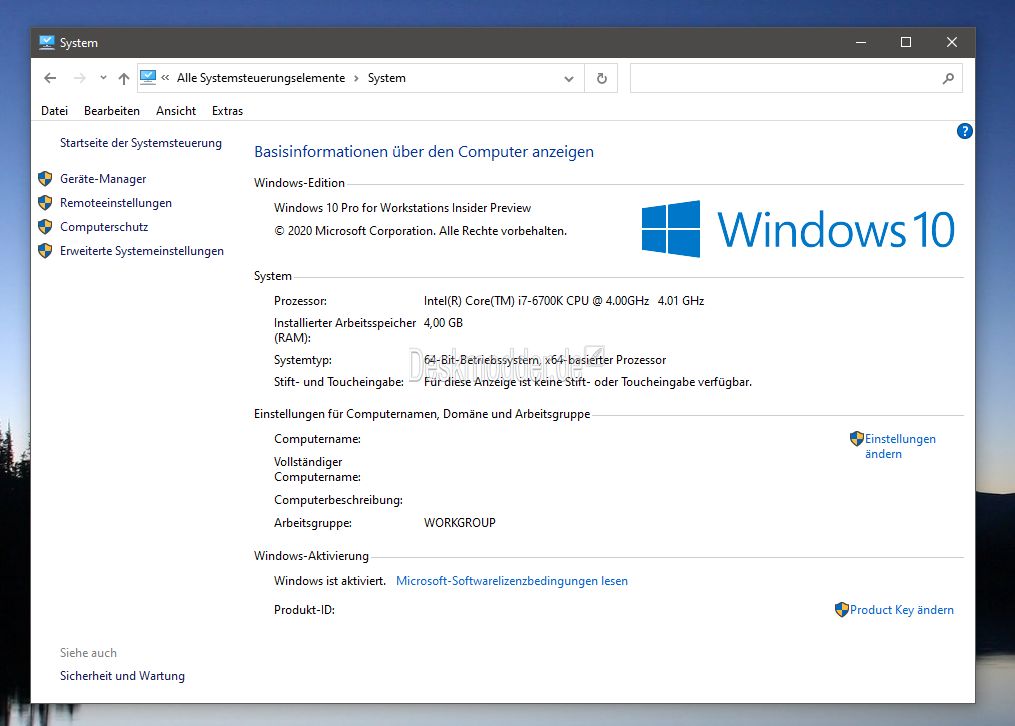Click Einstellungen ändern link
Image resolution: width=1015 pixels, height=726 pixels.
click(900, 446)
